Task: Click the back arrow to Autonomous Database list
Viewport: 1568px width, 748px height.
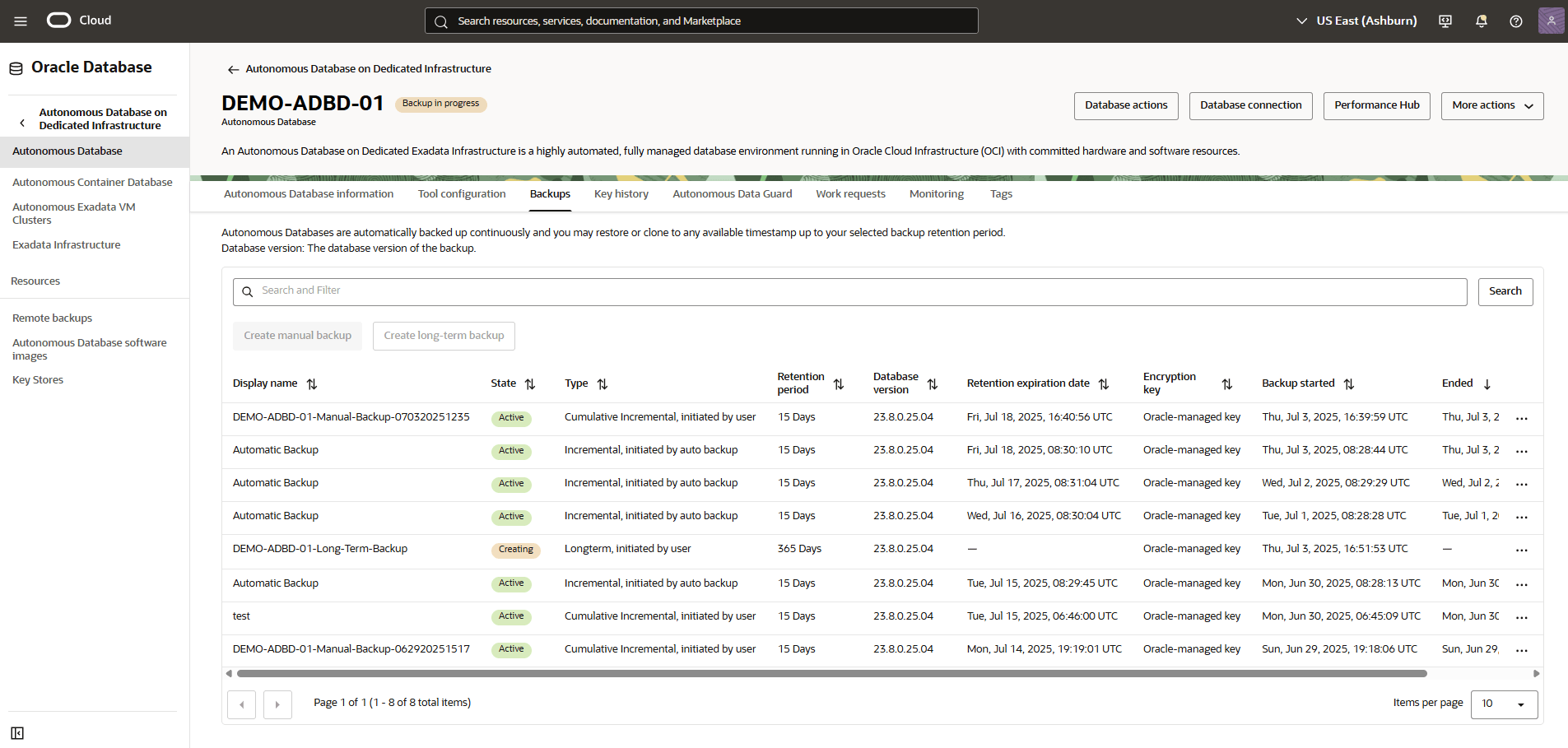Action: [234, 69]
